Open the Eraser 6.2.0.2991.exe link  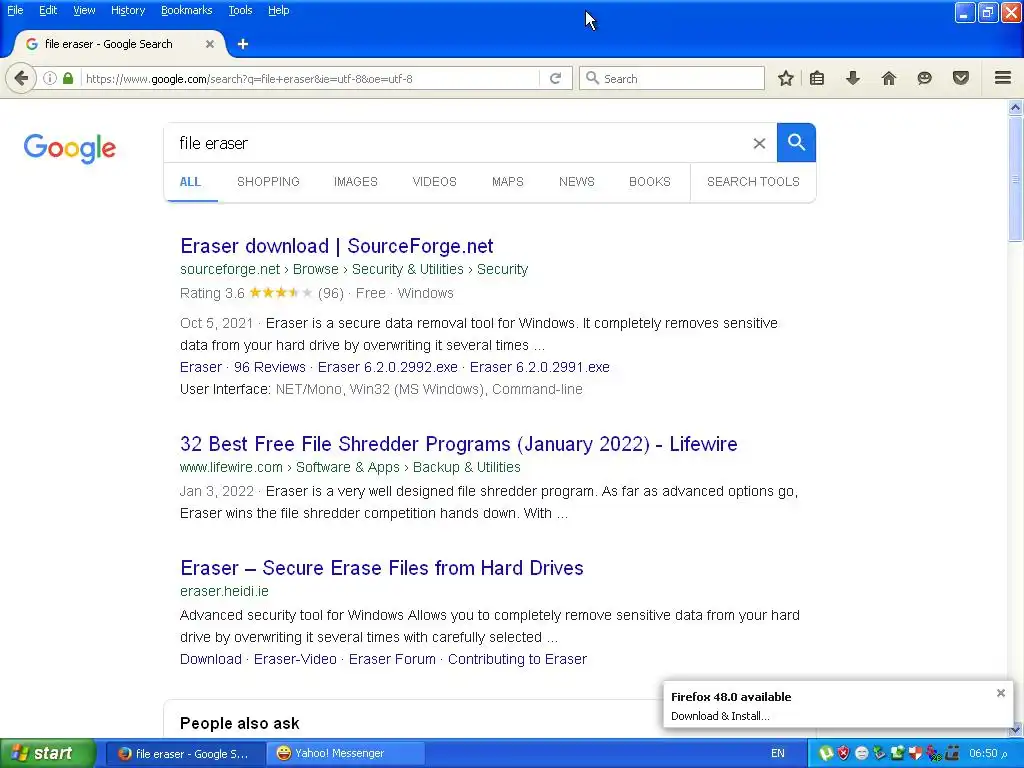(x=539, y=367)
